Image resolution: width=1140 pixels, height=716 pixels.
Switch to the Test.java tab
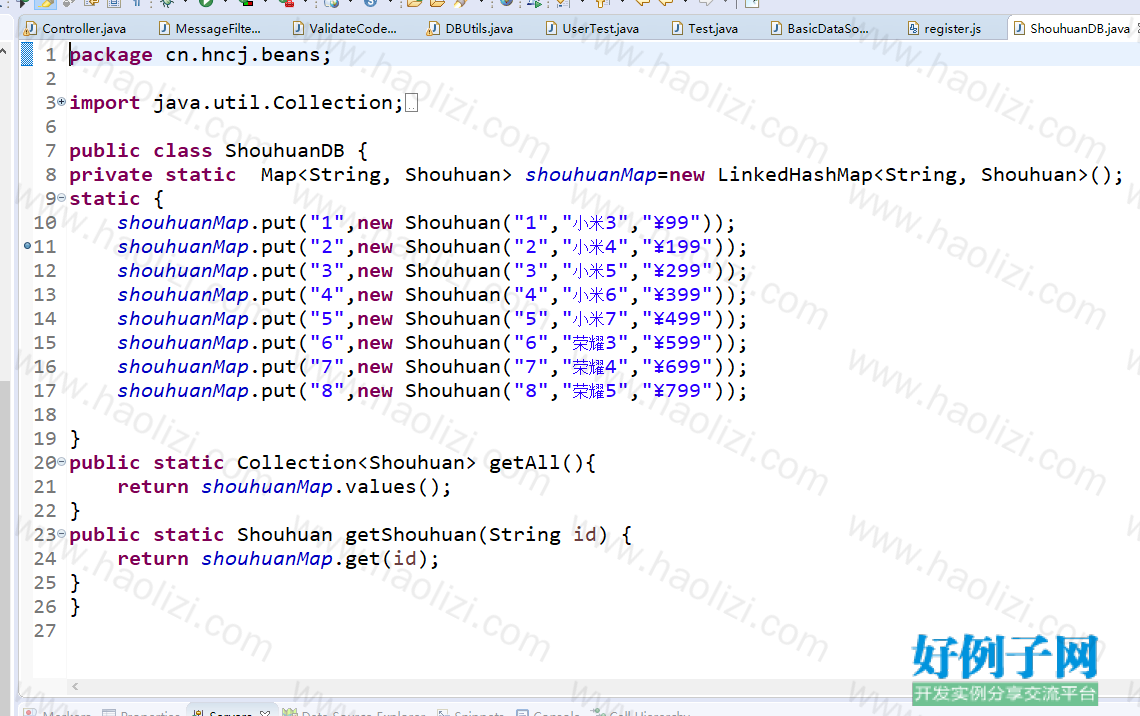point(705,28)
